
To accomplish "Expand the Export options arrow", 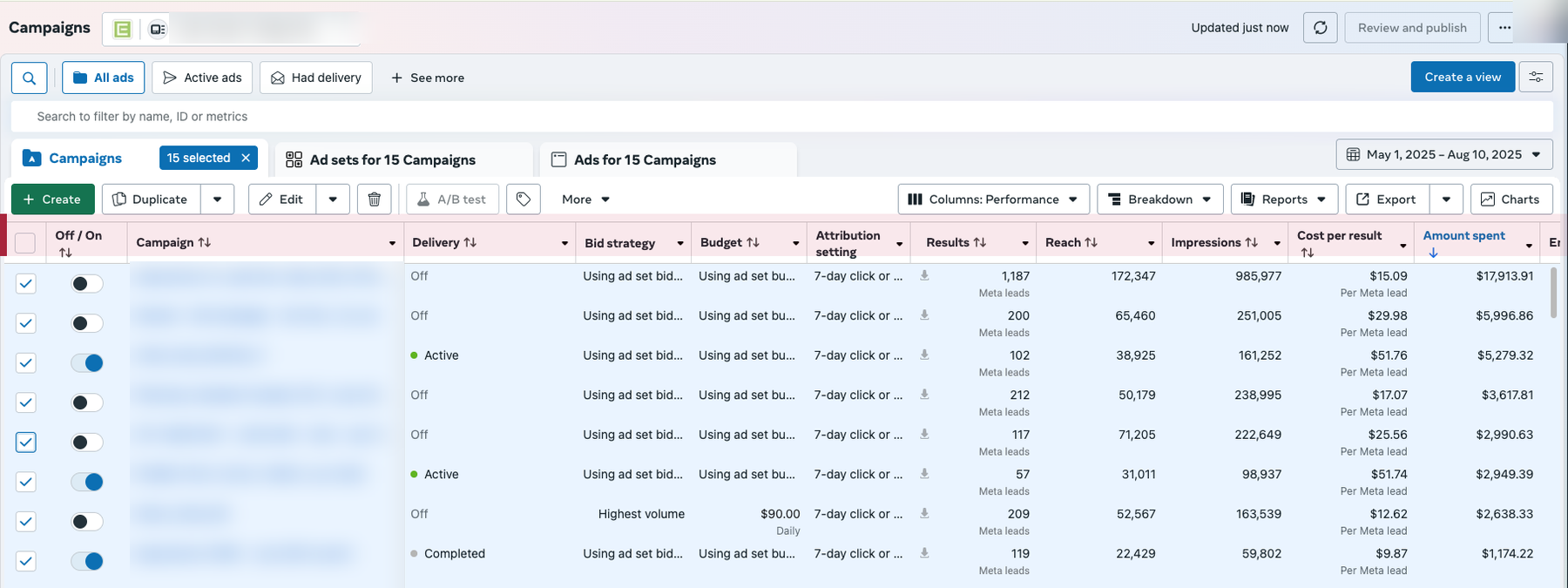I will pyautogui.click(x=1446, y=199).
